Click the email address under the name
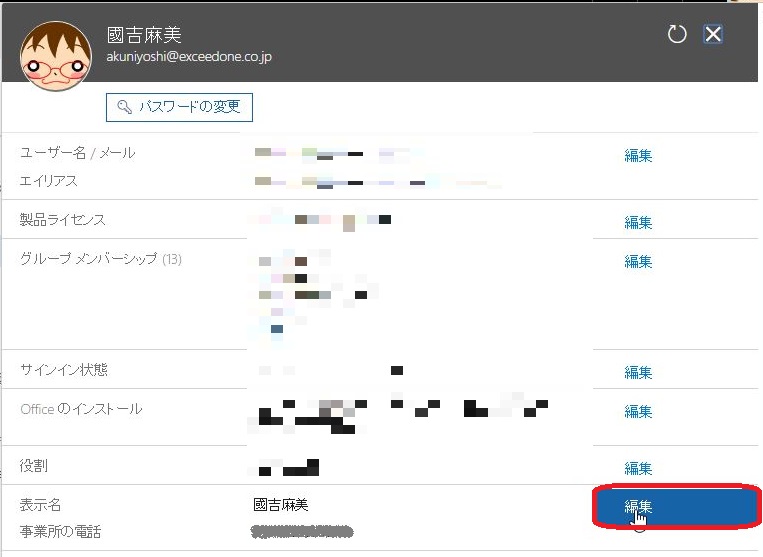This screenshot has height=557, width=763. (189, 57)
